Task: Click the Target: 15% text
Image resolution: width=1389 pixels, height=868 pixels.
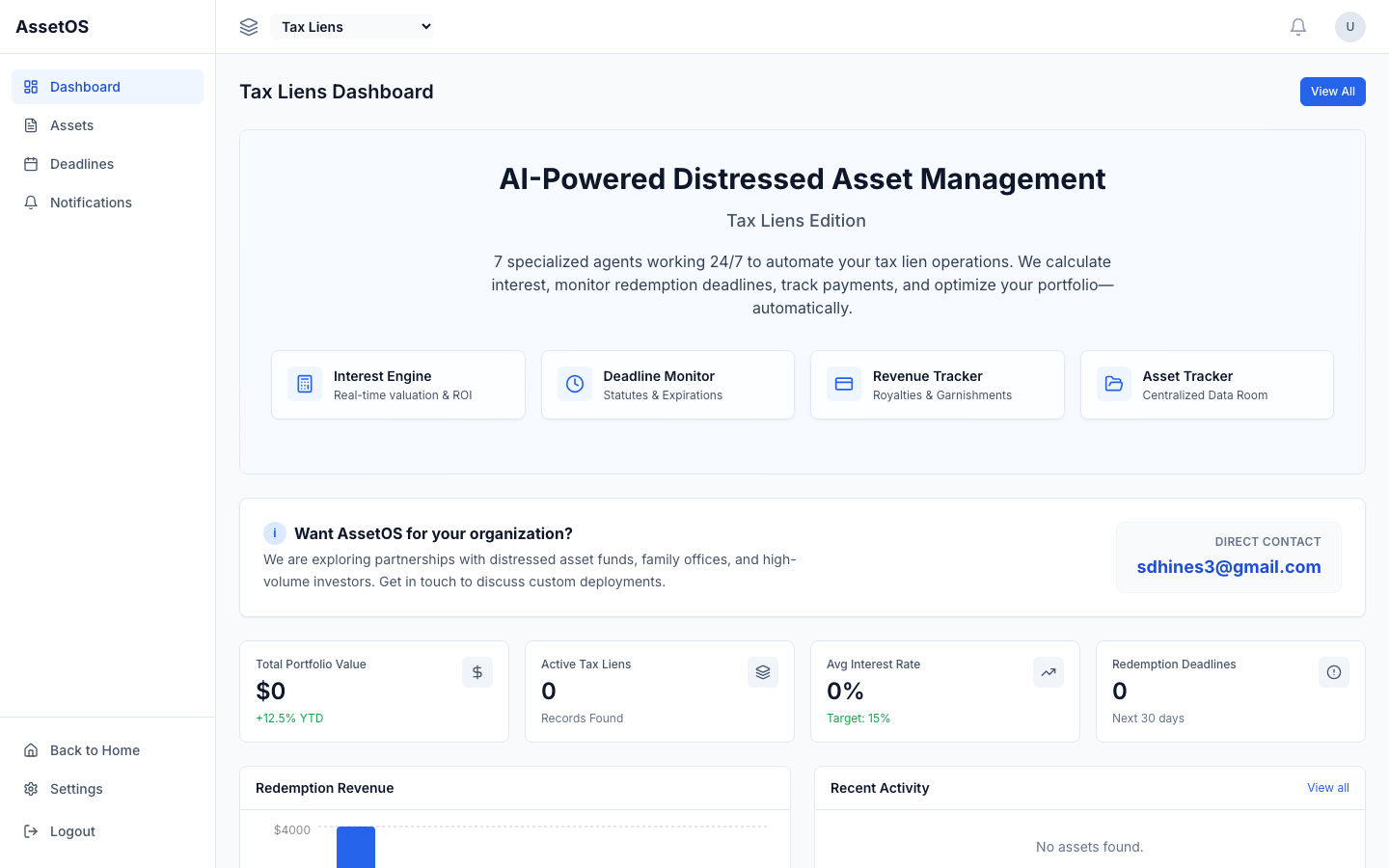Action: tap(858, 719)
